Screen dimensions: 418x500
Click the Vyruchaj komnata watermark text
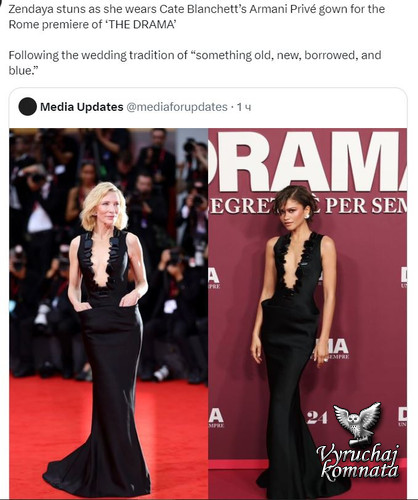coord(358,462)
